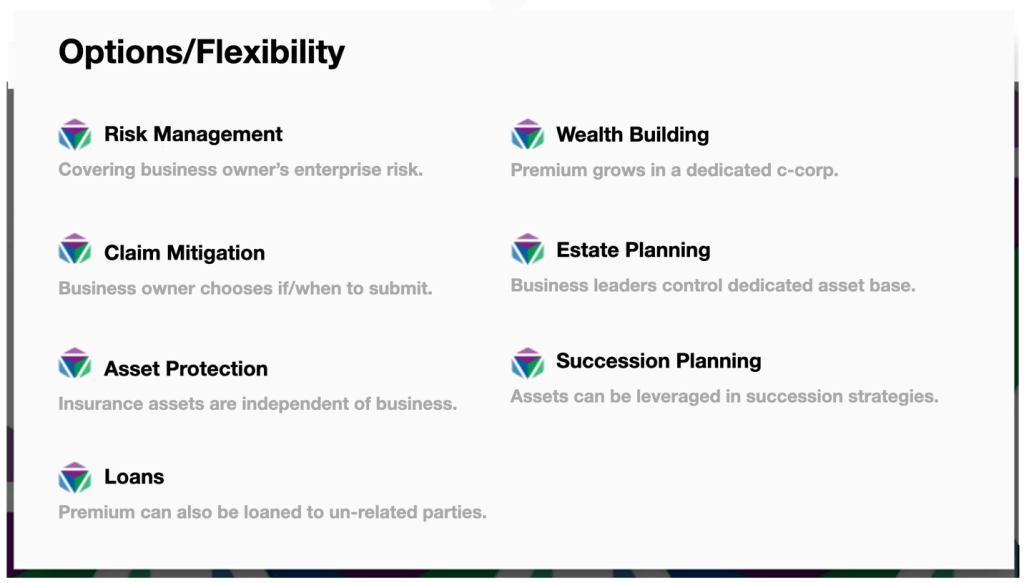Screen dimensions: 1024x583
Task: Click the gem icon beside Succession Planning
Action: point(528,364)
